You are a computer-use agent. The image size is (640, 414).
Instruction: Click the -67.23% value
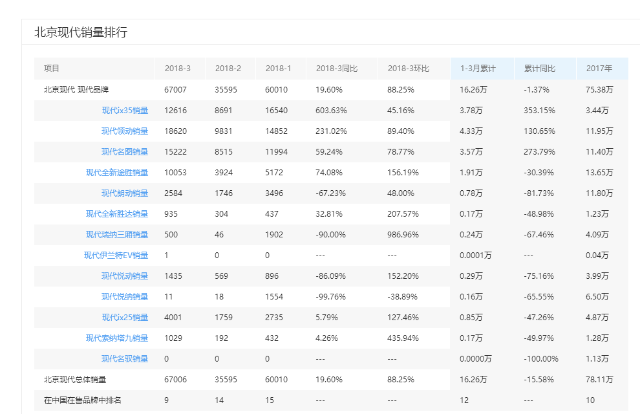coord(331,193)
